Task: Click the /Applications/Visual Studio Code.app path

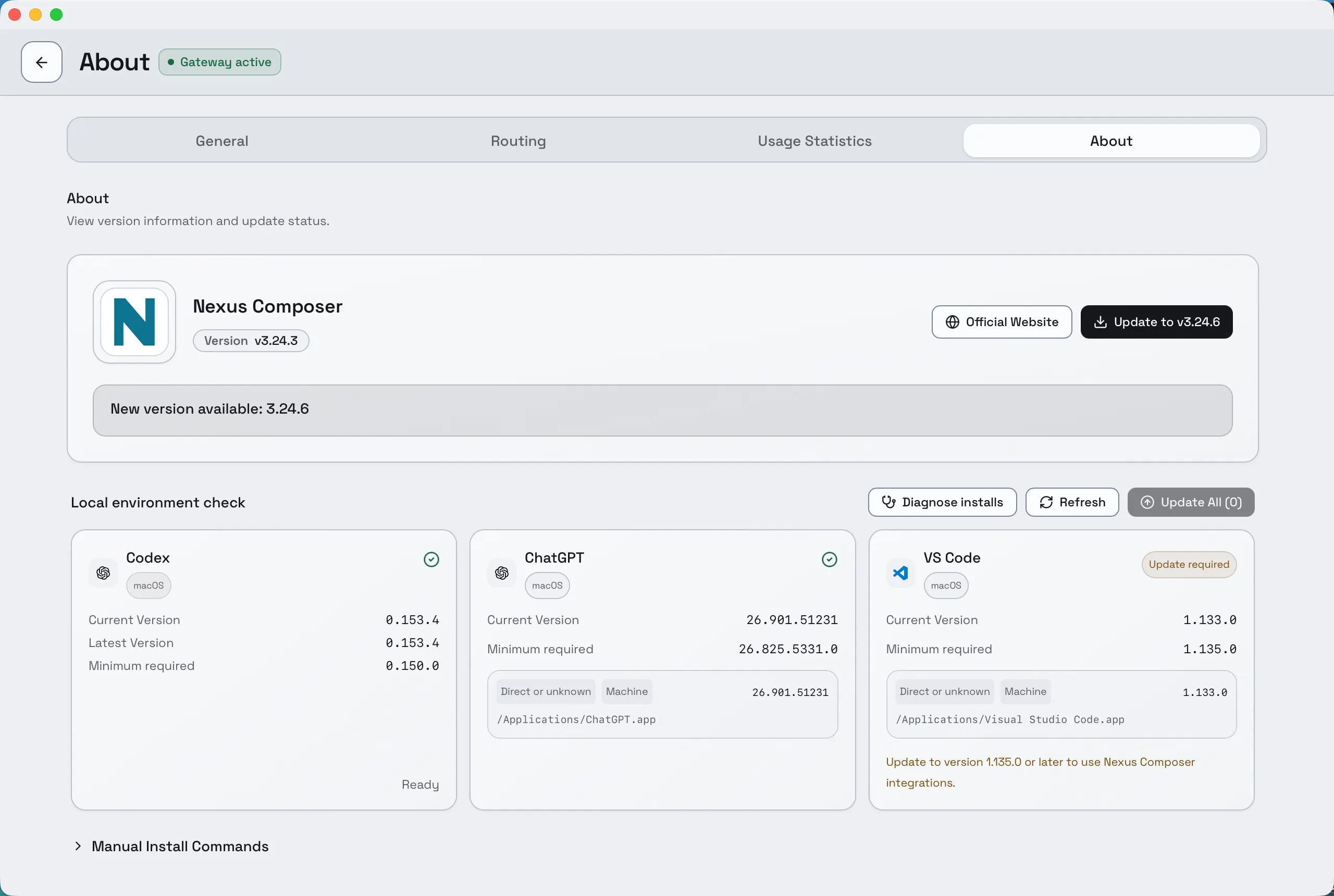Action: pos(1010,719)
